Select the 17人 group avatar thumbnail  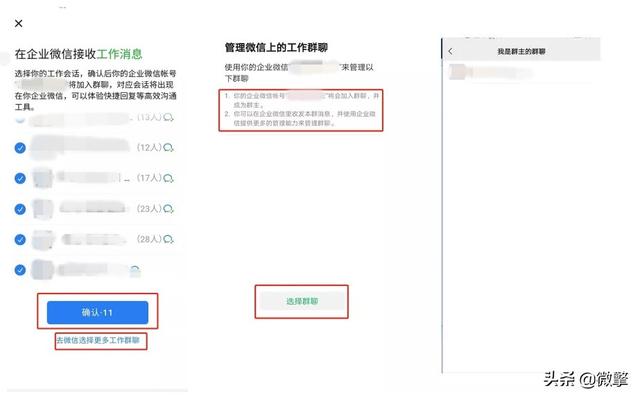43,178
